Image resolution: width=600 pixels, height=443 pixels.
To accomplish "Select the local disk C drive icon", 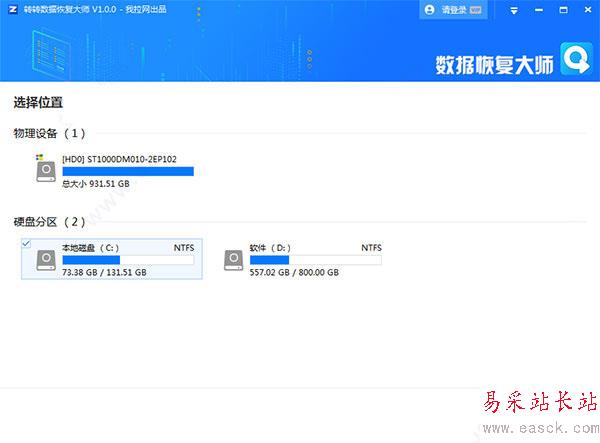I will tap(46, 260).
